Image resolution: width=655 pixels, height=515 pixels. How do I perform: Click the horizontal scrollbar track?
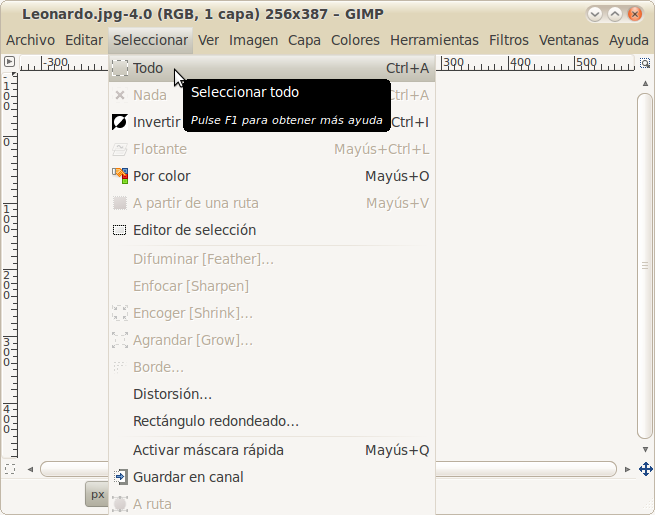click(x=526, y=469)
